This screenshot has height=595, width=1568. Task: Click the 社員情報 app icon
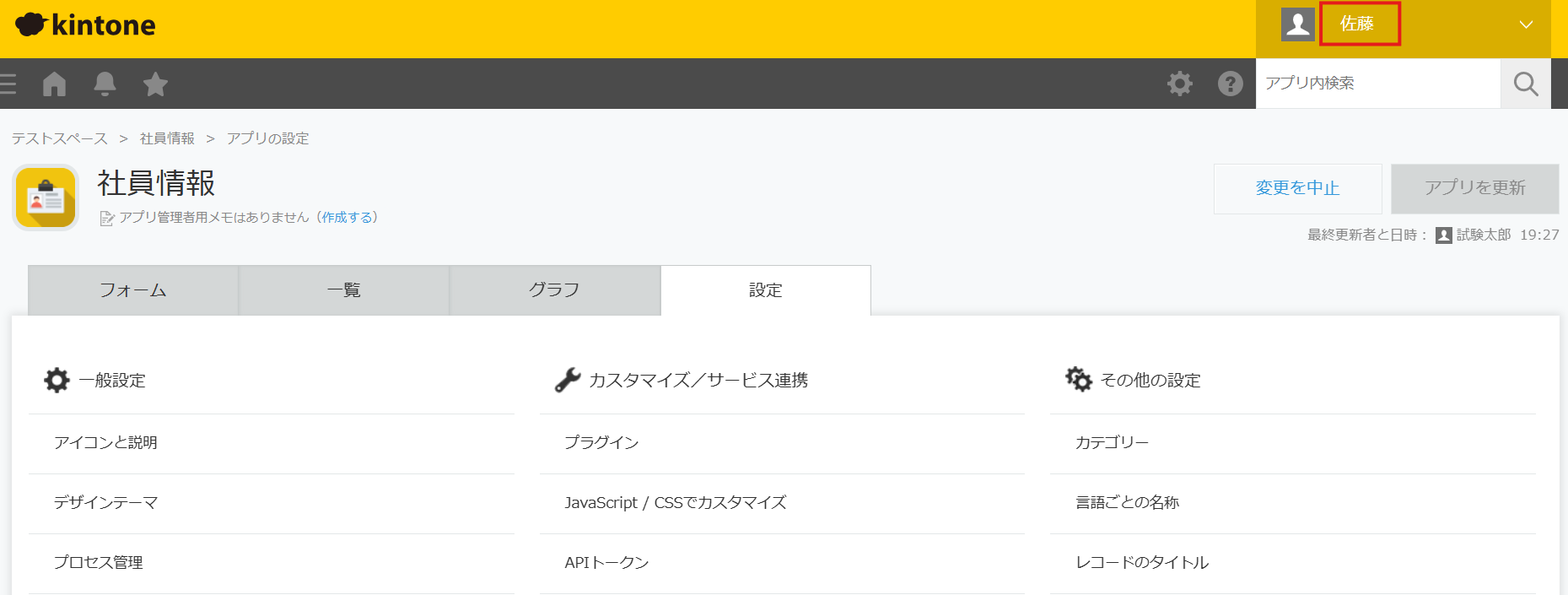point(46,198)
